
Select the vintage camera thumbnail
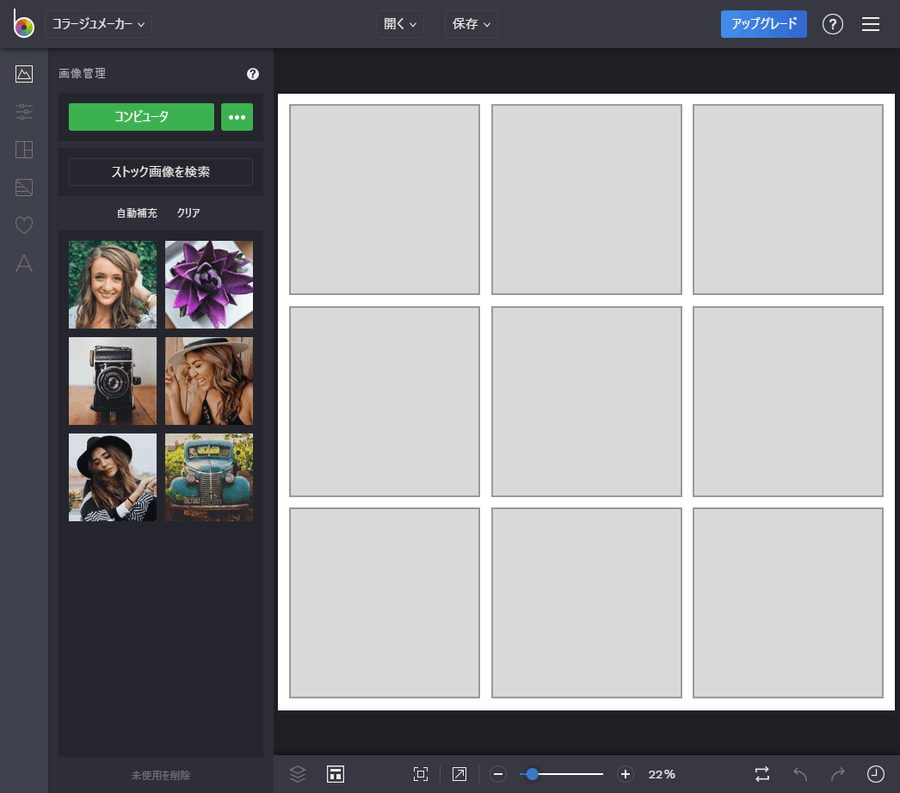(x=112, y=381)
